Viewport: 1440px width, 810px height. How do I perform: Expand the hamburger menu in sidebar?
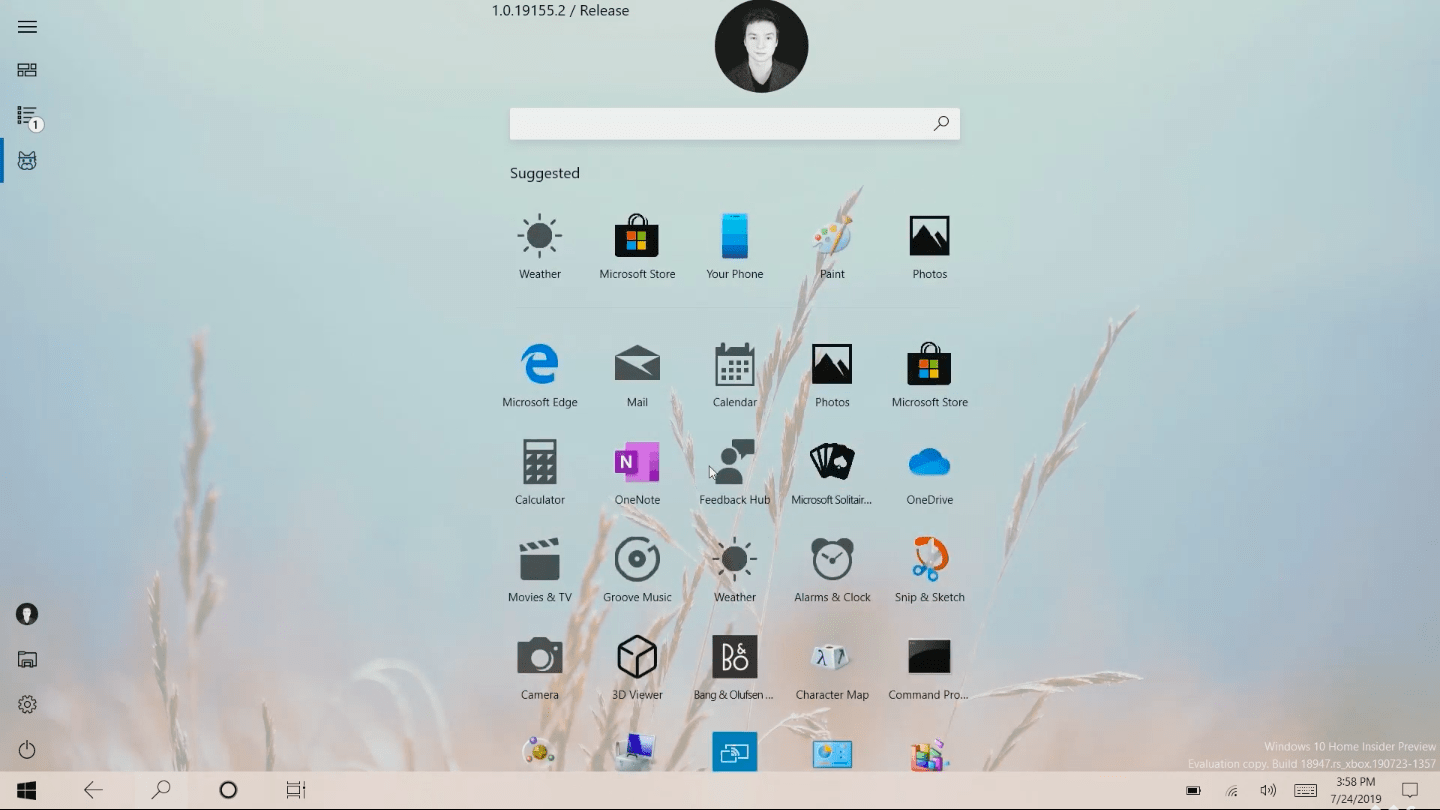point(27,27)
